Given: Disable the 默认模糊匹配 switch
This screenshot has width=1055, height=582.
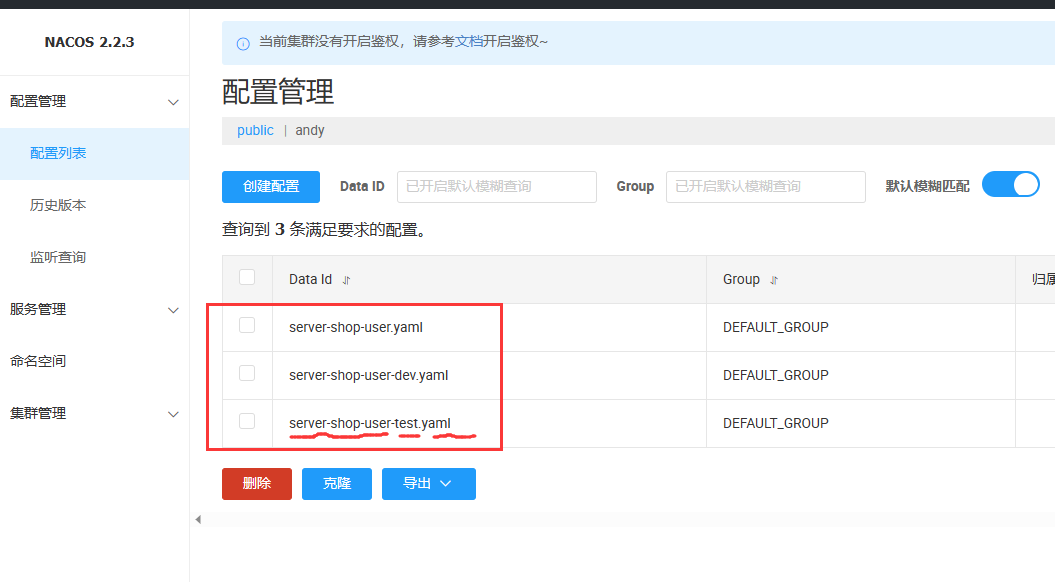Looking at the screenshot, I should [1011, 184].
